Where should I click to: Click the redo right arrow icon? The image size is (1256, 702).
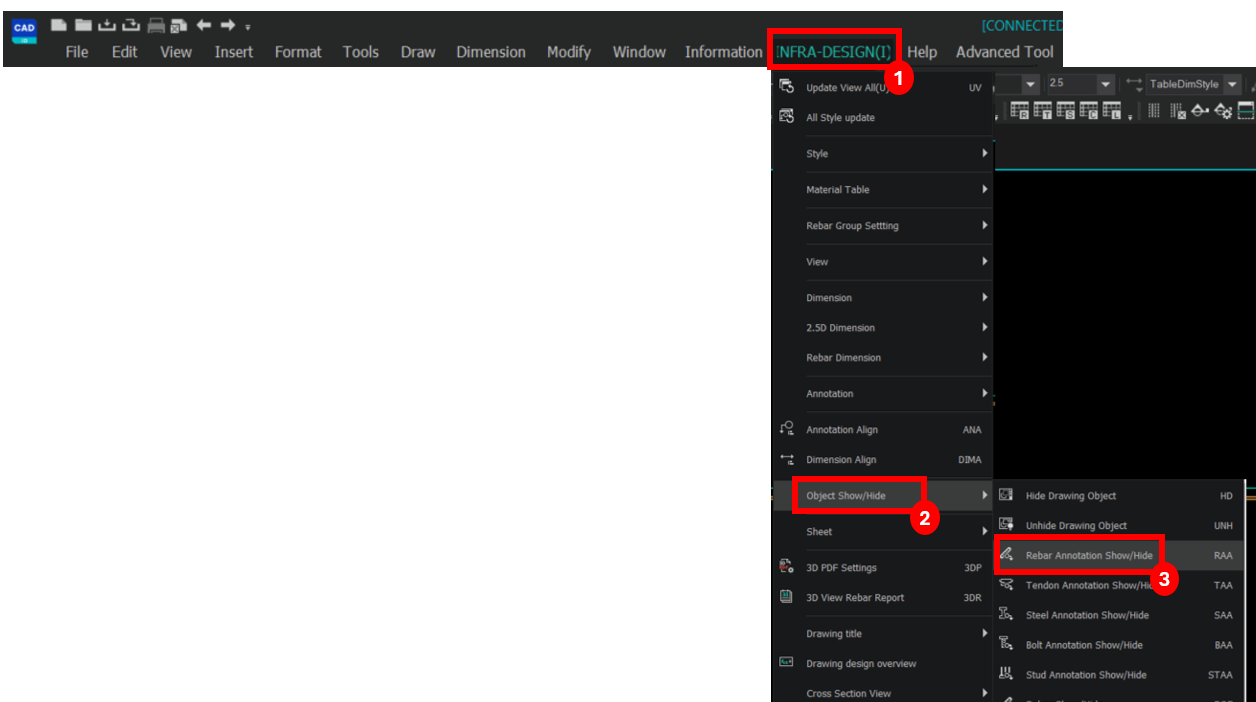click(228, 25)
